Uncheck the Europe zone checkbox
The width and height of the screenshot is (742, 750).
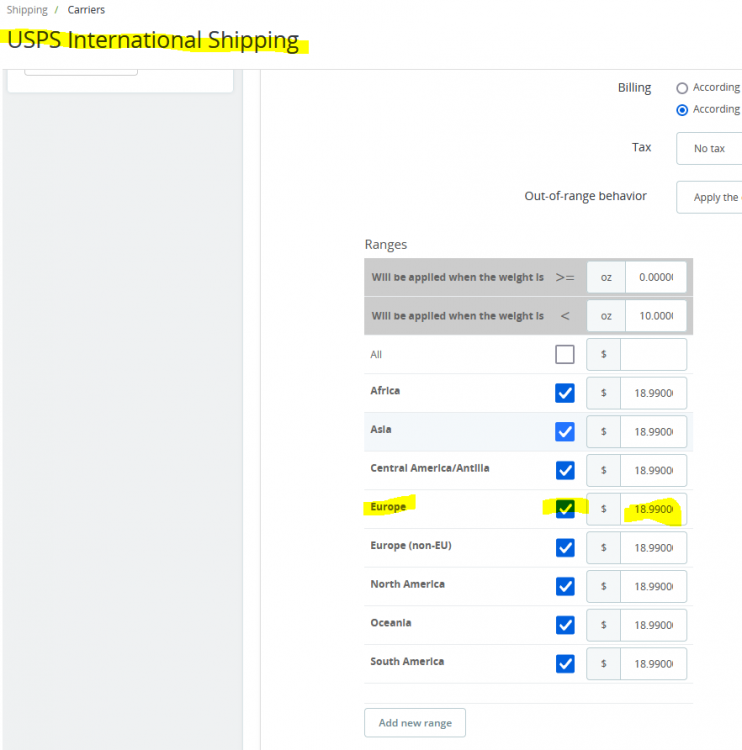565,509
